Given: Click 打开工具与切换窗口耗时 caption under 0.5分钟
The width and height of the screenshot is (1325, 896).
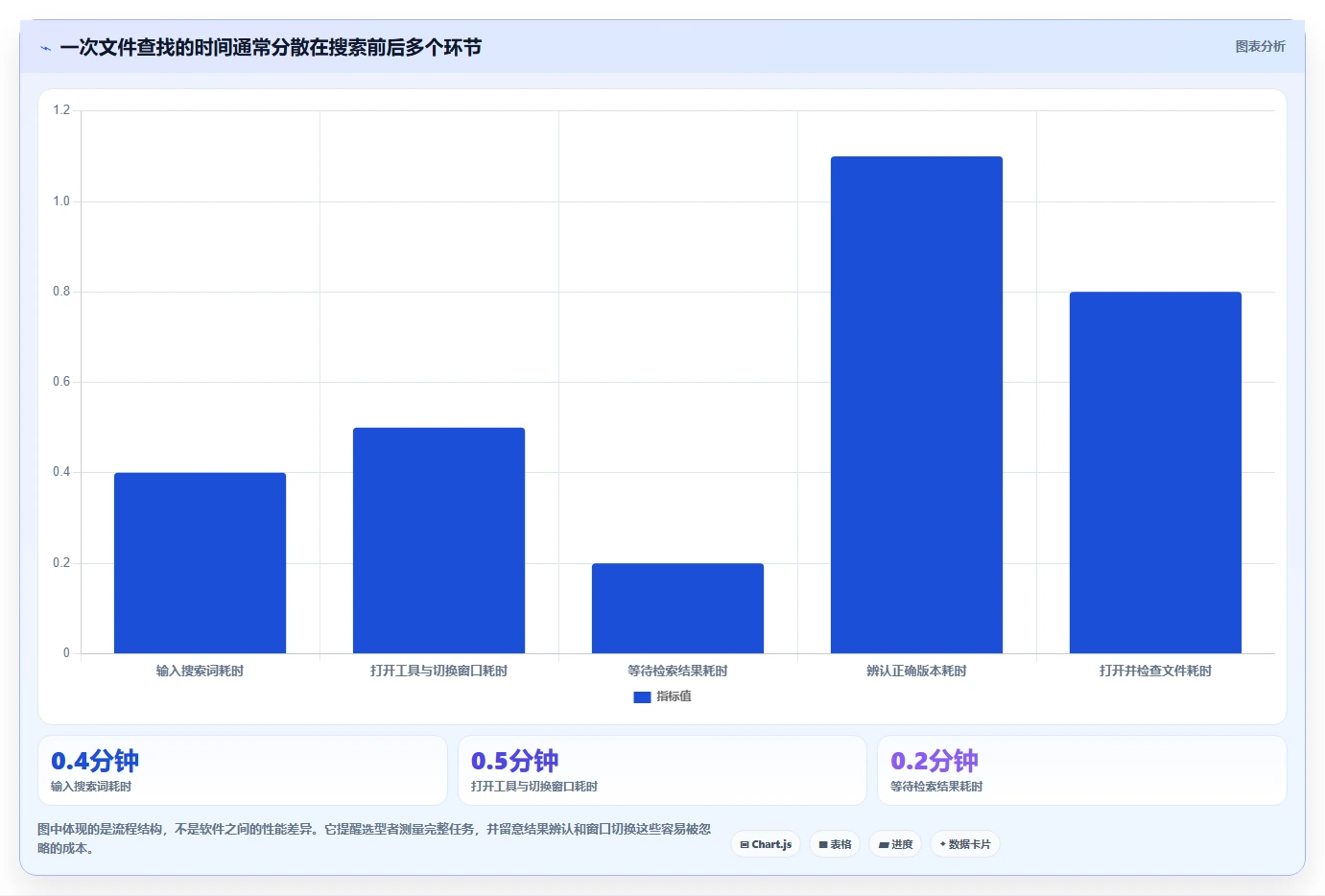Looking at the screenshot, I should tap(534, 787).
